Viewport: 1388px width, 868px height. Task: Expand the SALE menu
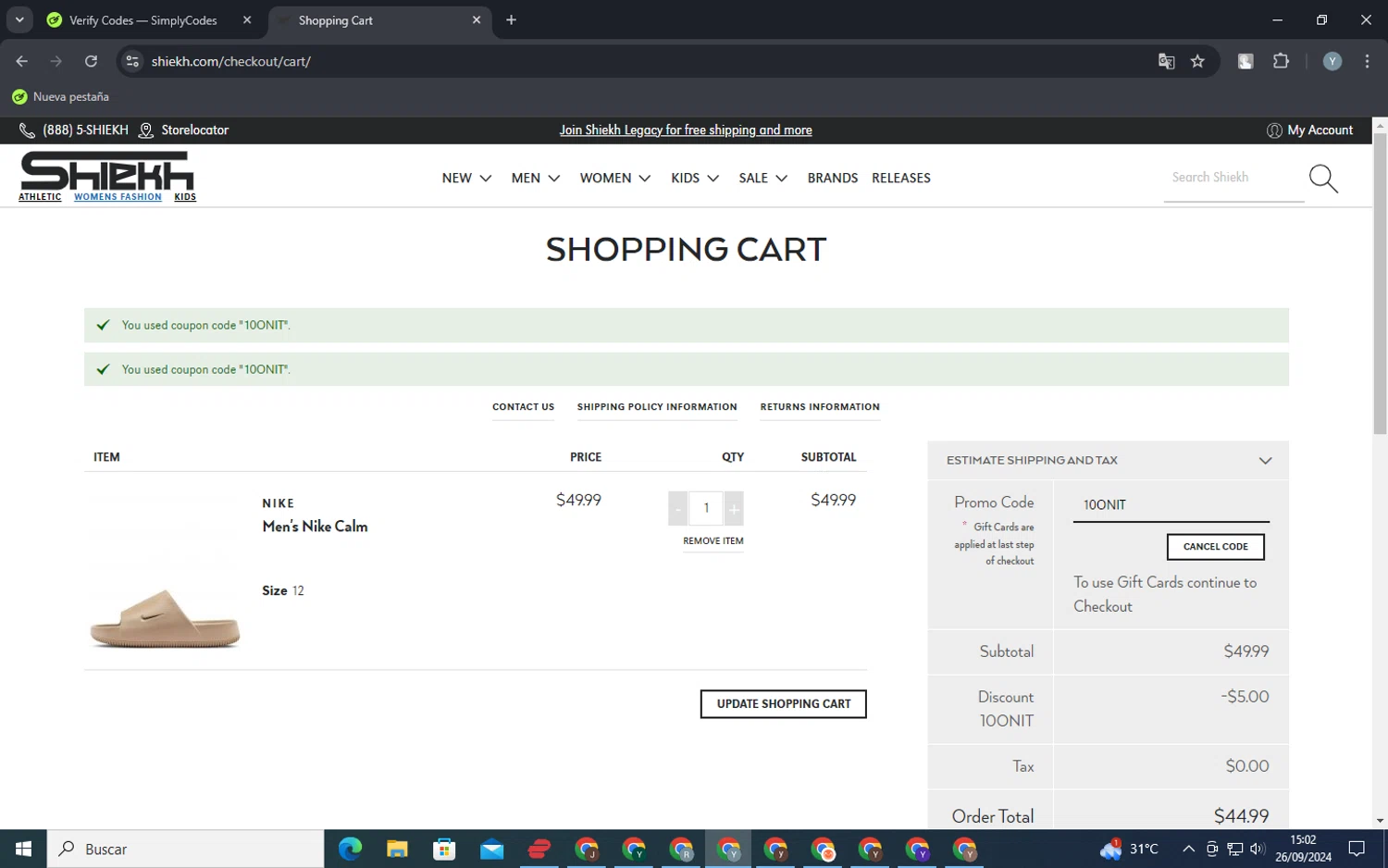coord(763,178)
